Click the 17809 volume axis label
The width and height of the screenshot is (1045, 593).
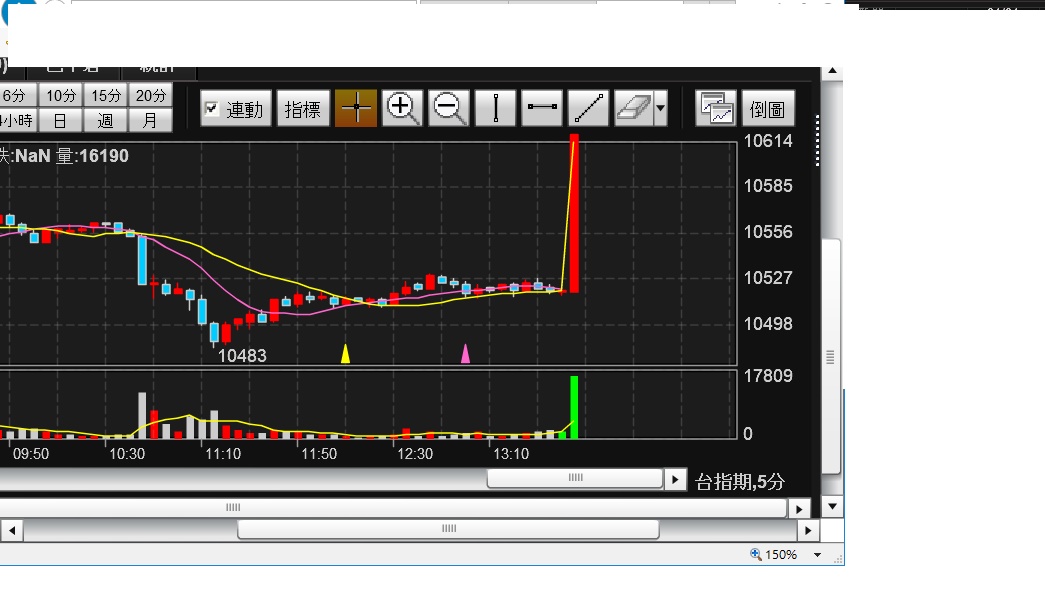click(x=768, y=376)
